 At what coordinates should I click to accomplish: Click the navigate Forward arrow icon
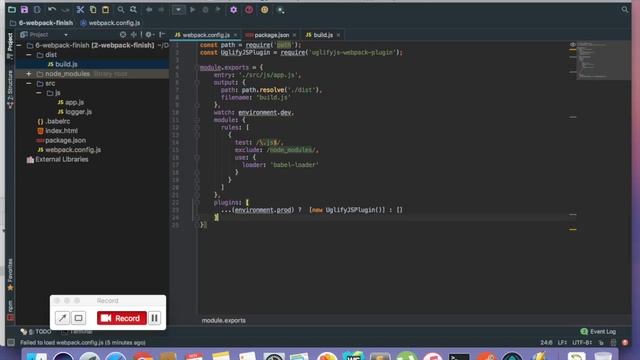161,9
